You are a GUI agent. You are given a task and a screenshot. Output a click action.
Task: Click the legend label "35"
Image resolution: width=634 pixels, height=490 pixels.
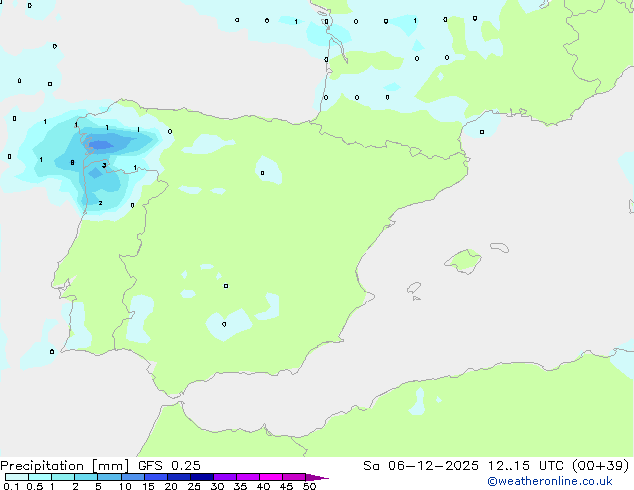(x=240, y=486)
